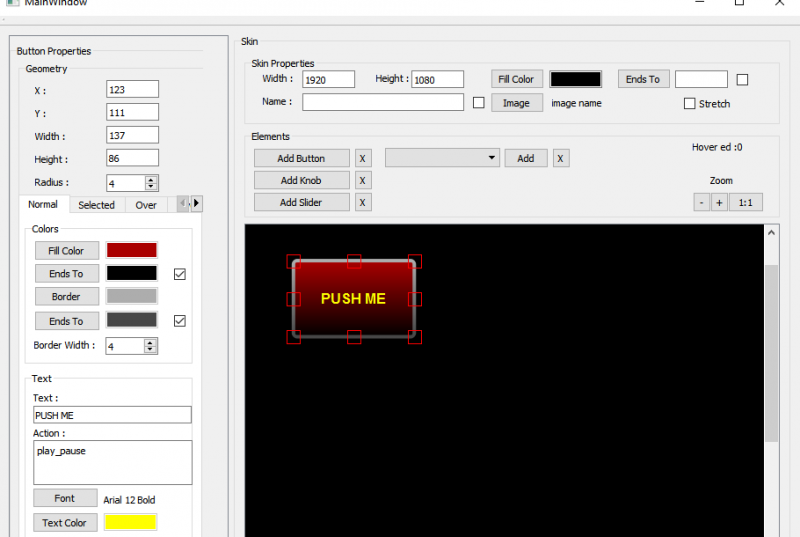Click the Add Button button
800x537 pixels.
[x=302, y=158]
